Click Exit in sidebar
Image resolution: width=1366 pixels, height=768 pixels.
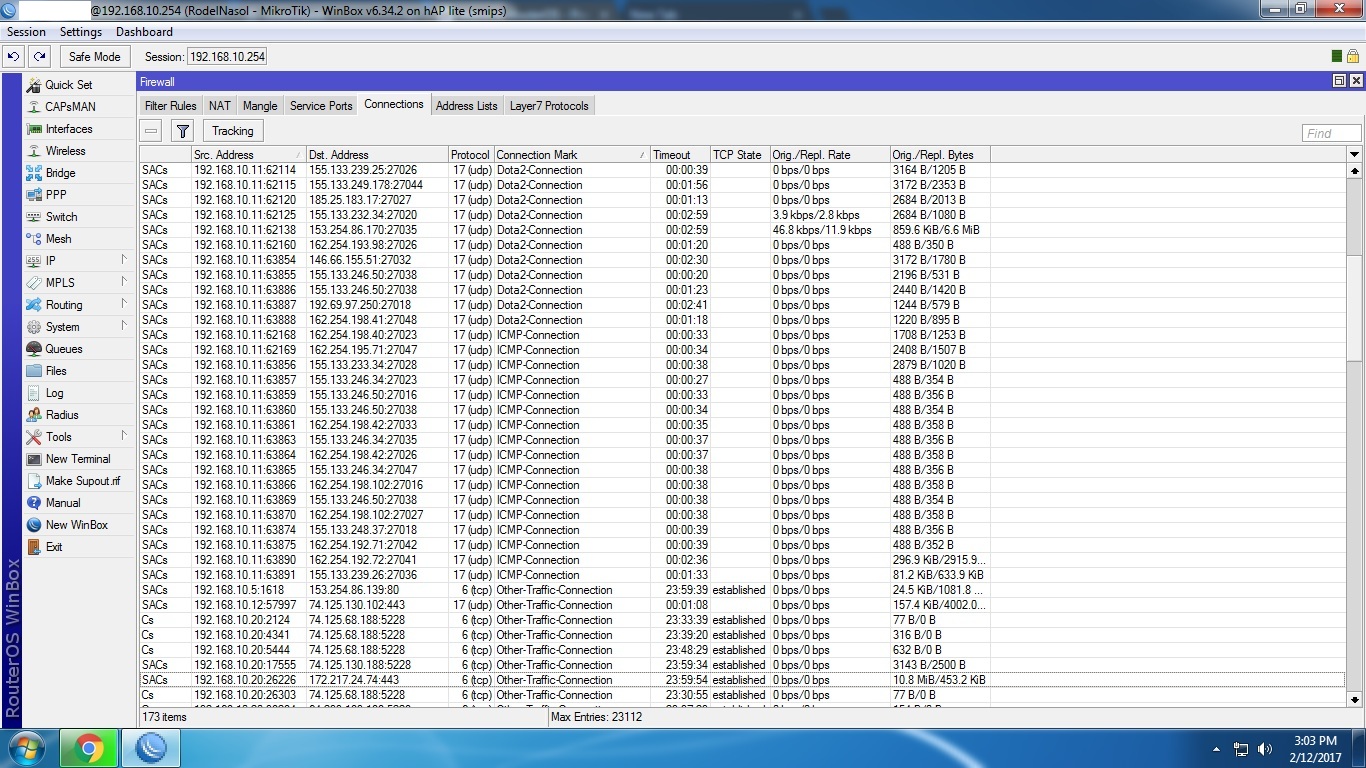point(54,547)
